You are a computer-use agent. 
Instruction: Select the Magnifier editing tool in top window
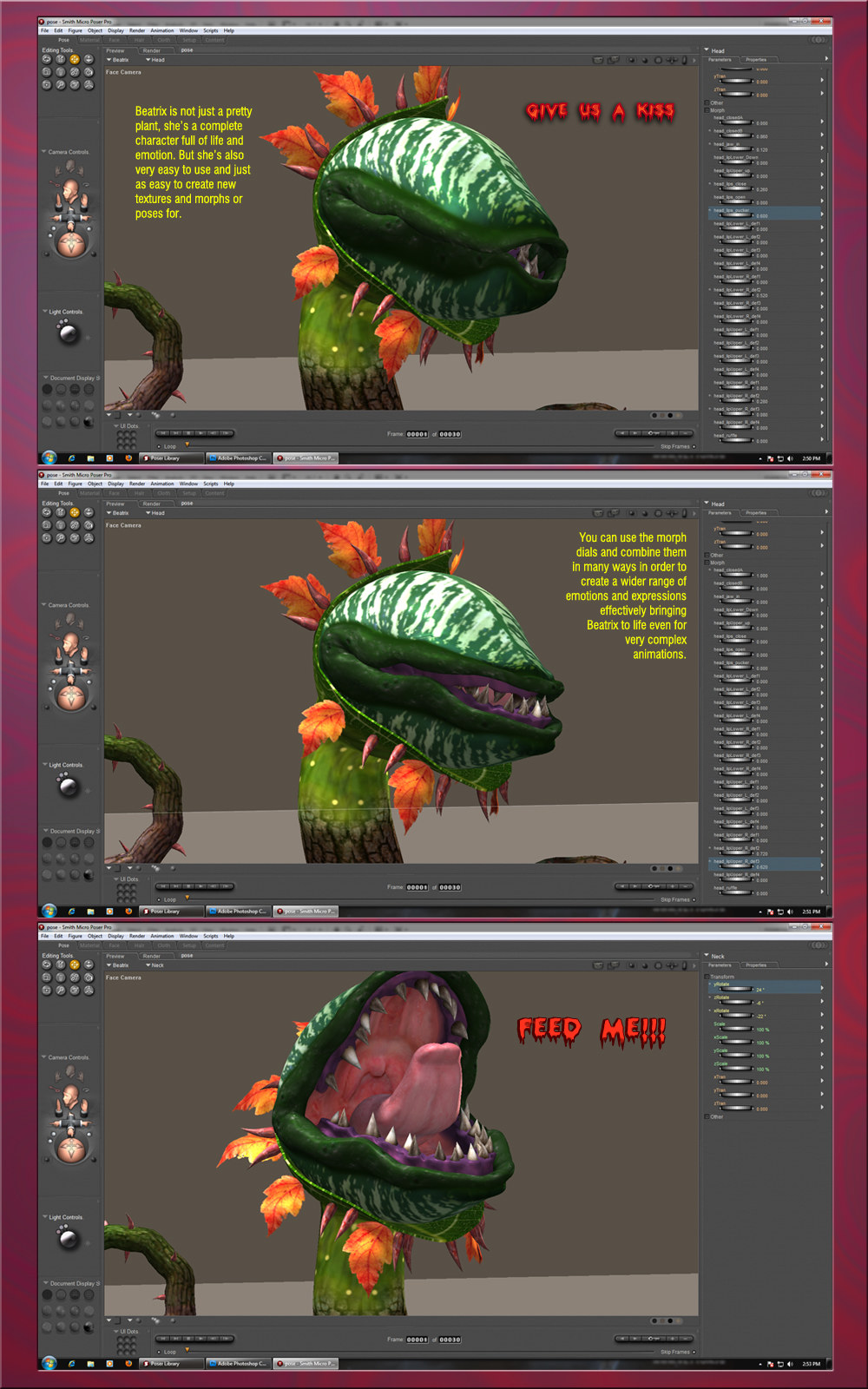(61, 84)
